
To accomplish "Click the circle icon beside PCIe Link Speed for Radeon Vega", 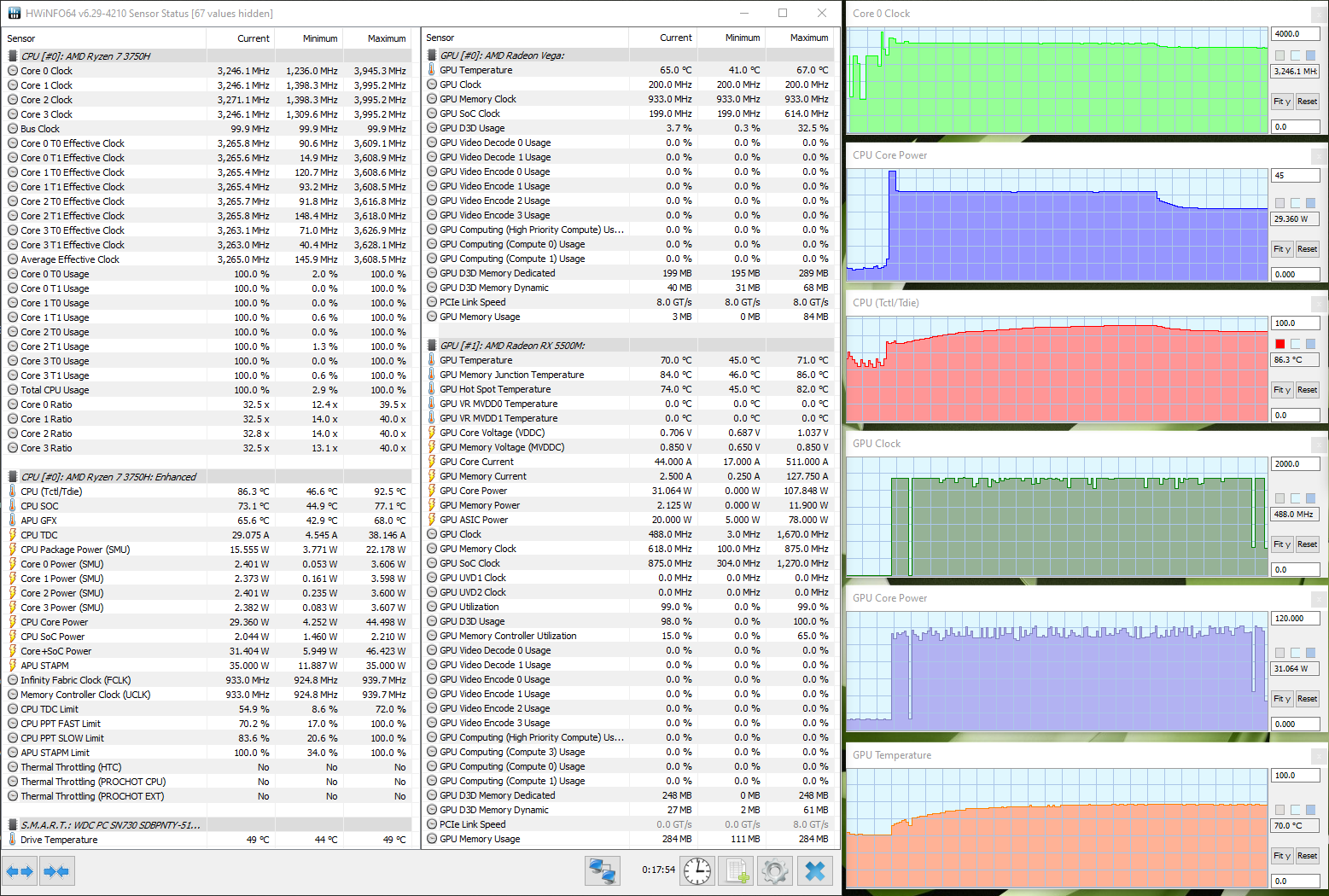I will coord(432,302).
